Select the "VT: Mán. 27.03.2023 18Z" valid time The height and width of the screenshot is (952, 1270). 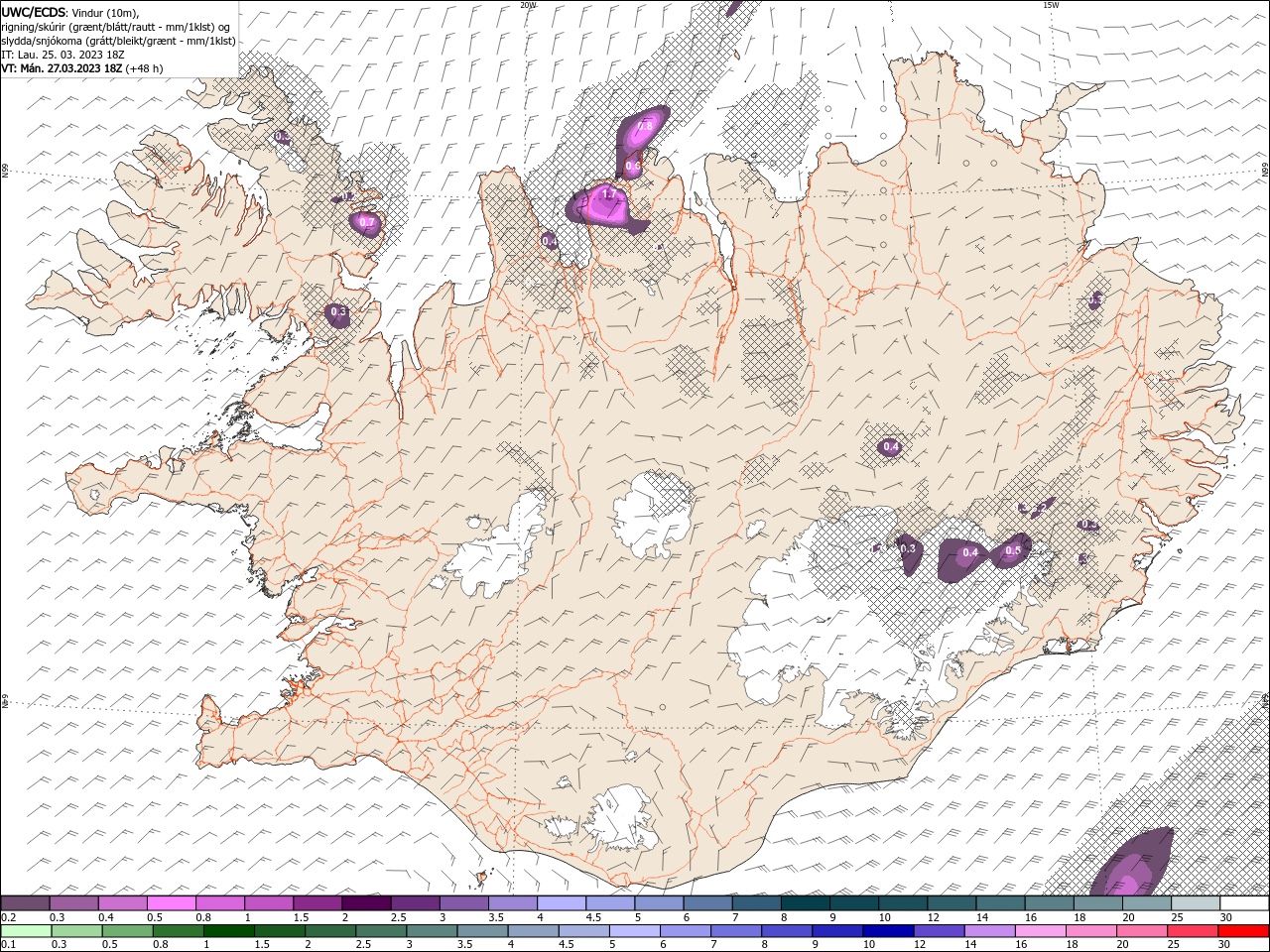click(63, 68)
